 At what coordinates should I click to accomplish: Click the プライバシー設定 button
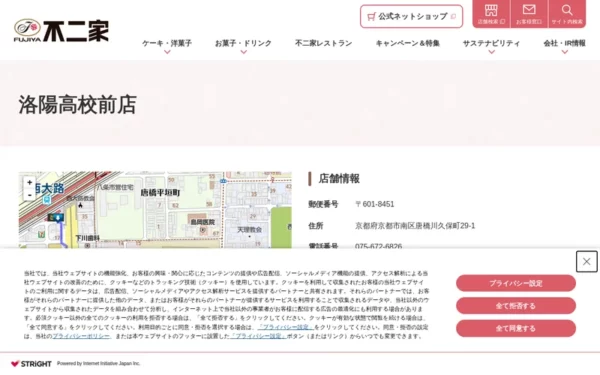click(x=516, y=283)
